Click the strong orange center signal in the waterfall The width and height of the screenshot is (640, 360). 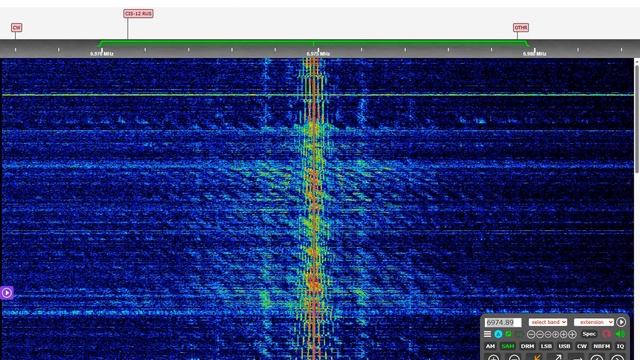point(313,208)
